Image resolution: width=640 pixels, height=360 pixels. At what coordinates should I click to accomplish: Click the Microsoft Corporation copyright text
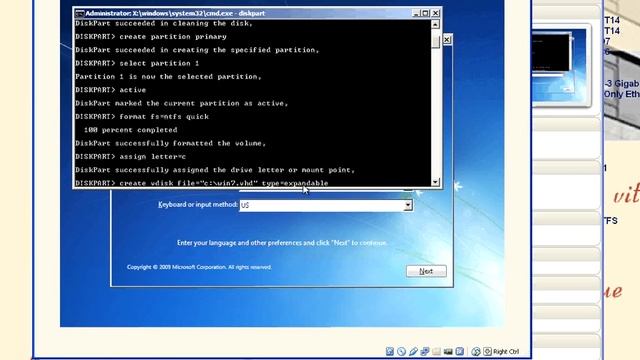pyautogui.click(x=199, y=267)
